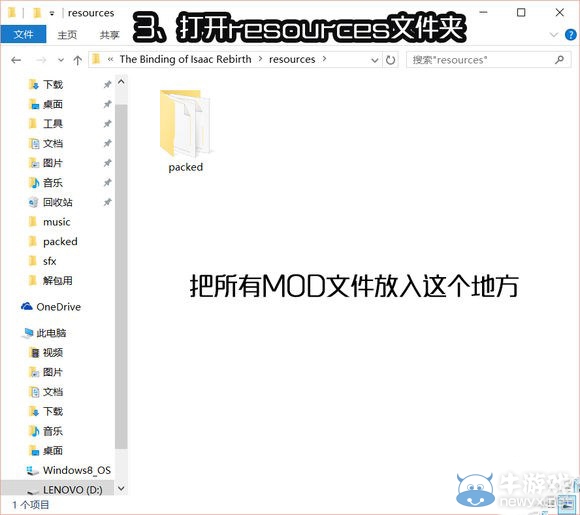
Task: Close the resources Explorer window
Action: pyautogui.click(x=560, y=13)
